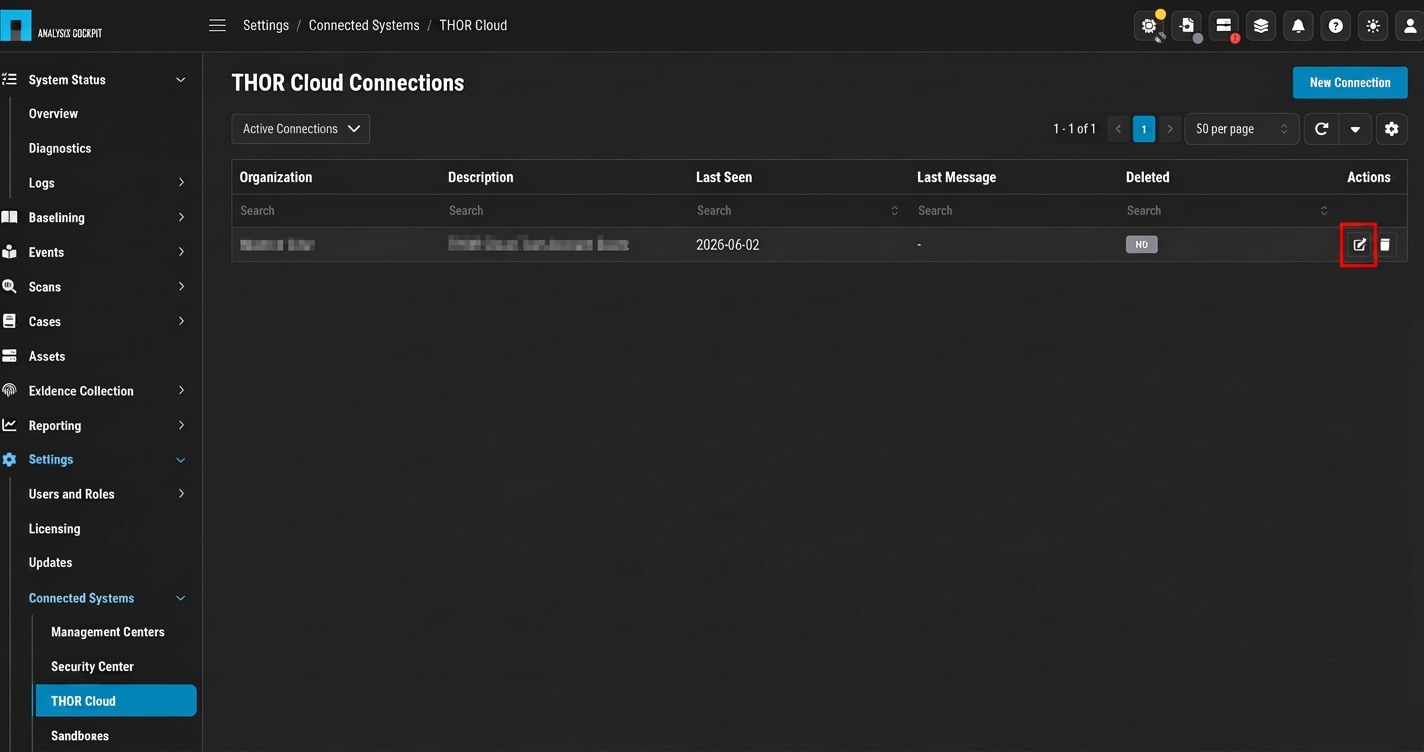This screenshot has height=752, width=1424.
Task: Go to Licensing settings
Action: click(x=54, y=529)
